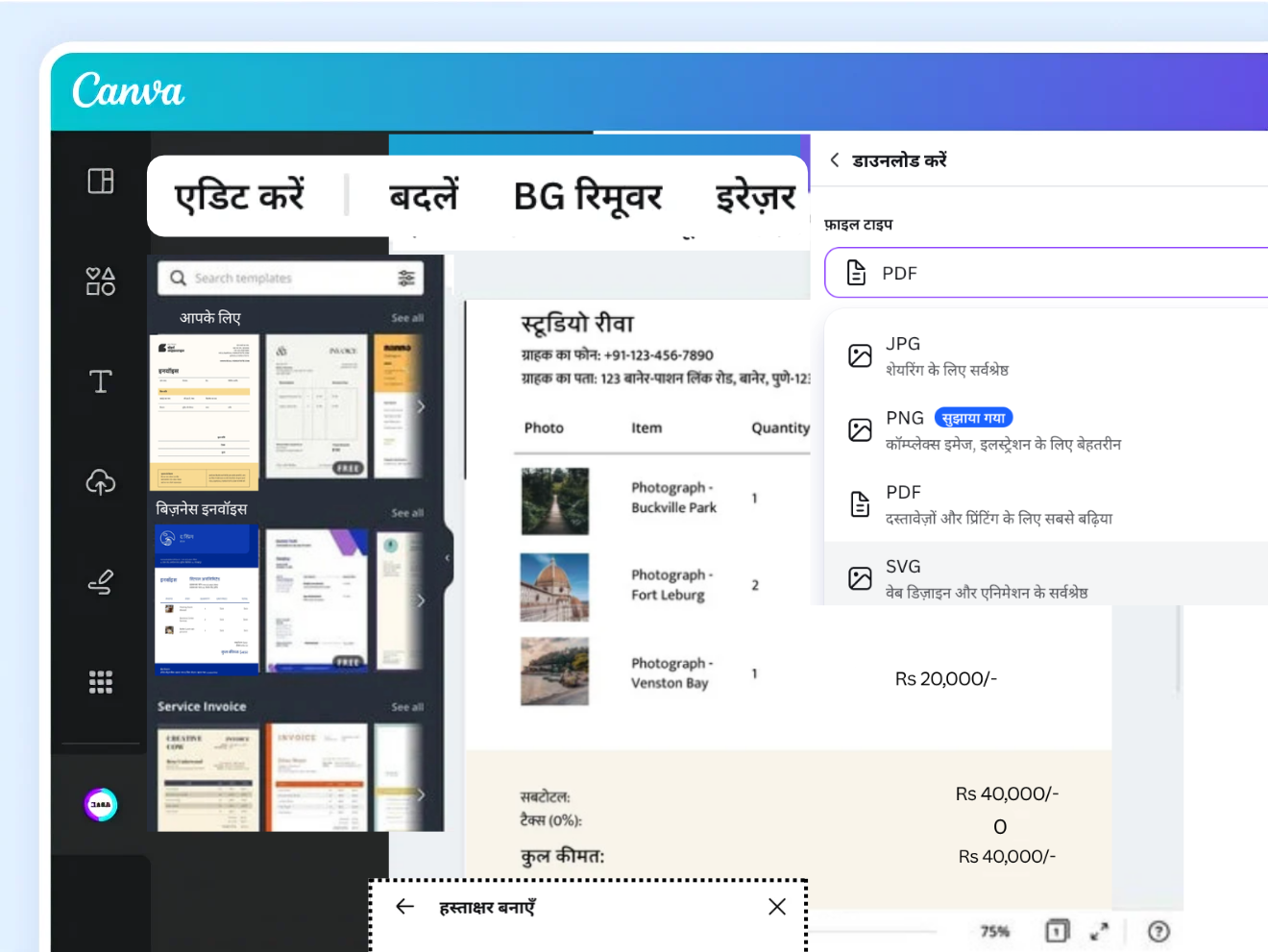
Task: Select the Text tool in sidebar
Action: (101, 381)
